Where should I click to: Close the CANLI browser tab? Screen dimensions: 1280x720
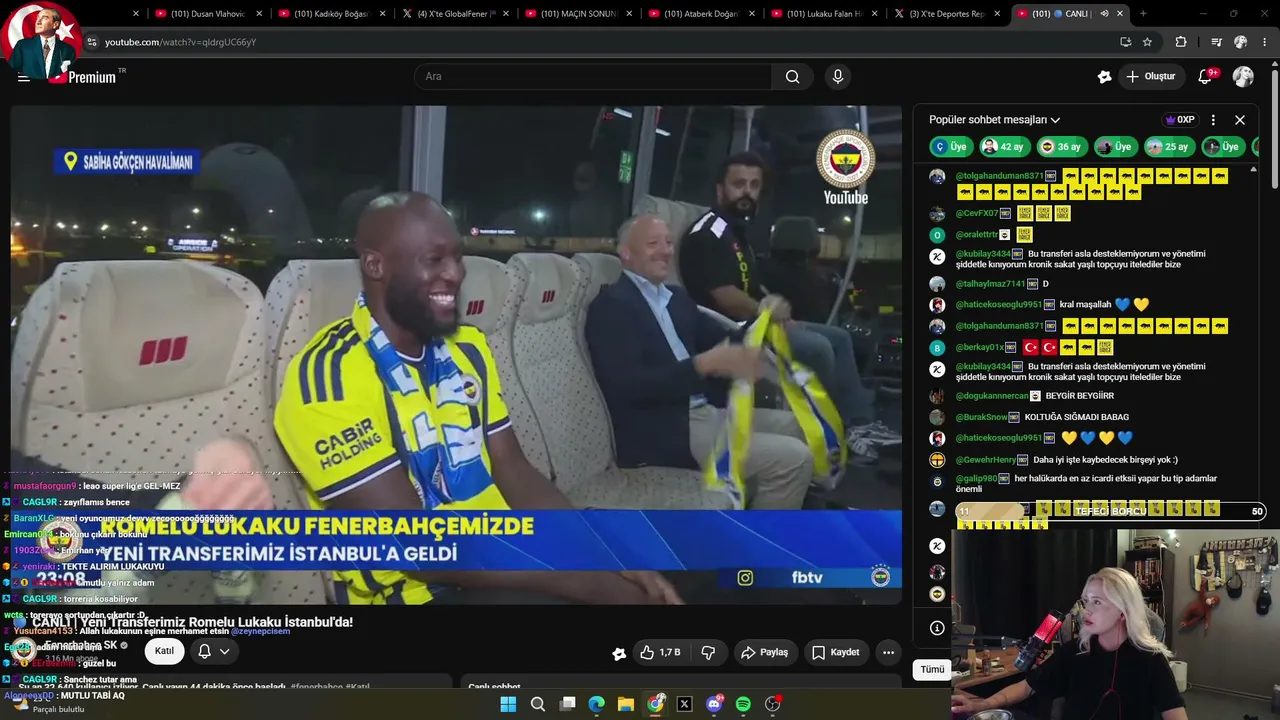pyautogui.click(x=1120, y=14)
